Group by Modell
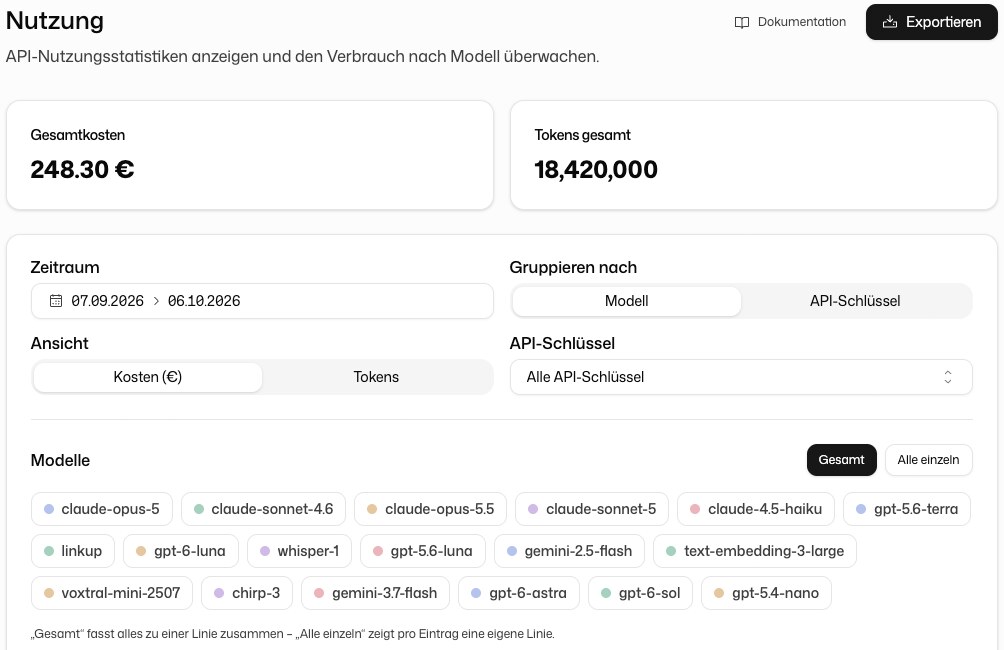This screenshot has height=650, width=1004. point(626,301)
